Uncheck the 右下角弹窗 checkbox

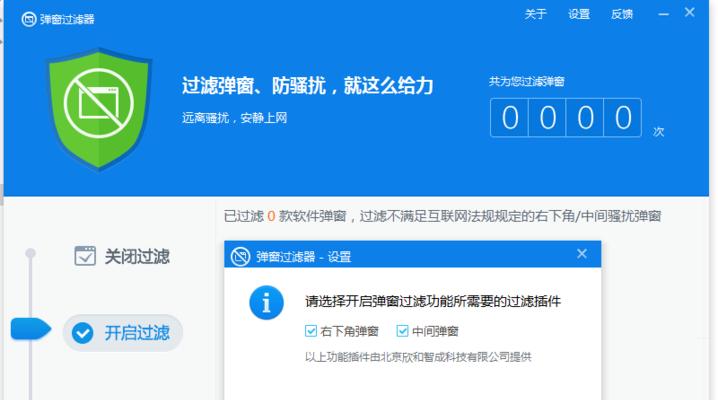click(x=310, y=331)
